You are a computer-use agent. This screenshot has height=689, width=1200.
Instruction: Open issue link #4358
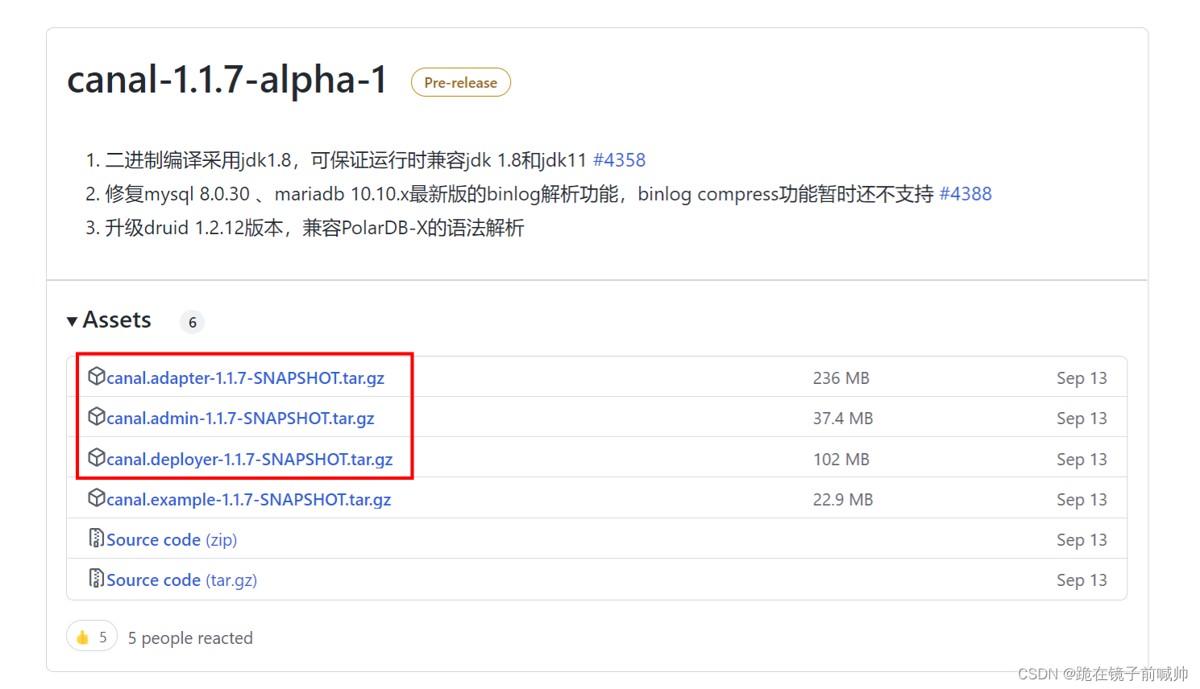coord(619,160)
